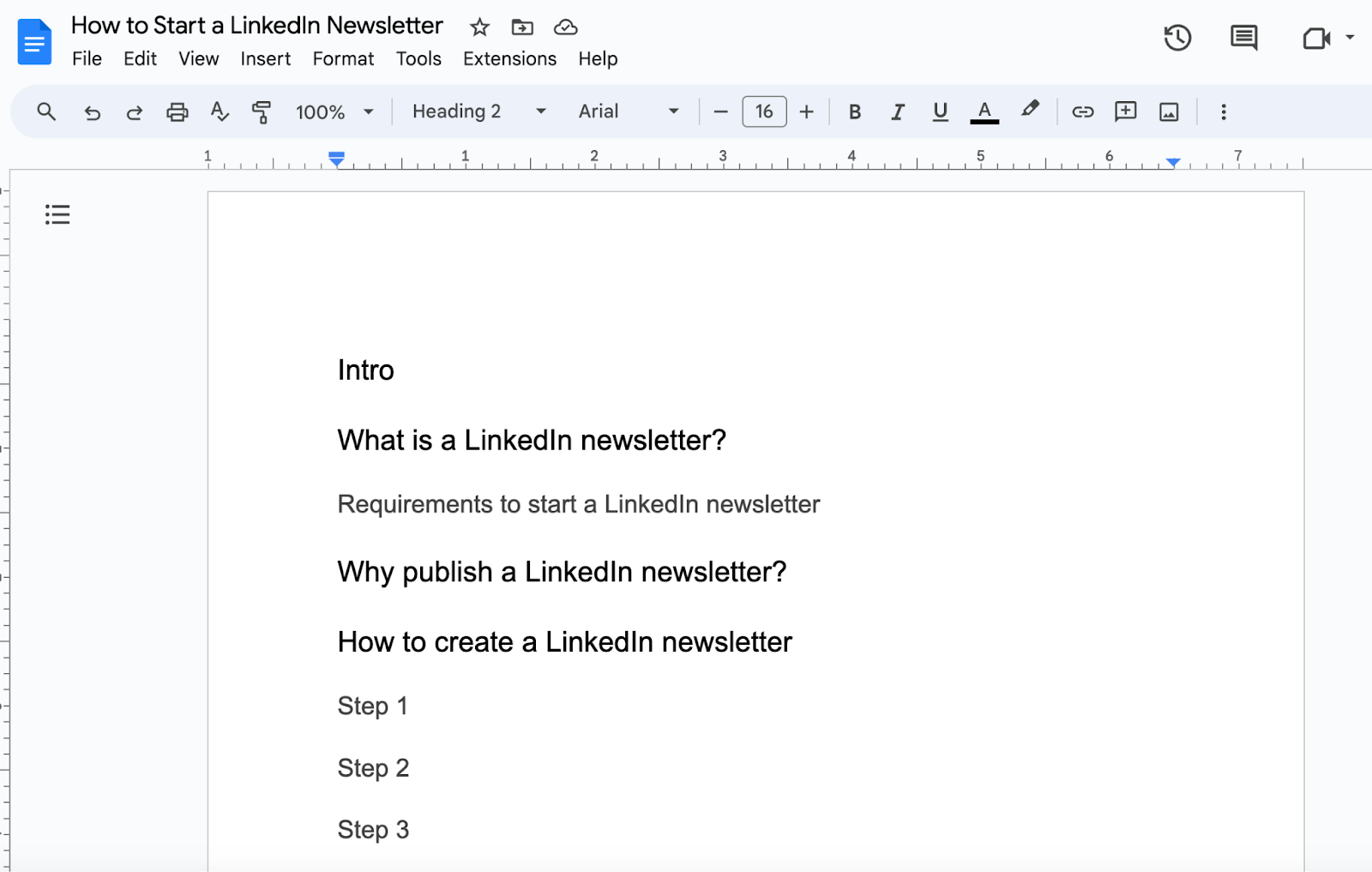Open the Heading 2 style dropdown
The height and width of the screenshot is (872, 1372).
click(x=479, y=111)
